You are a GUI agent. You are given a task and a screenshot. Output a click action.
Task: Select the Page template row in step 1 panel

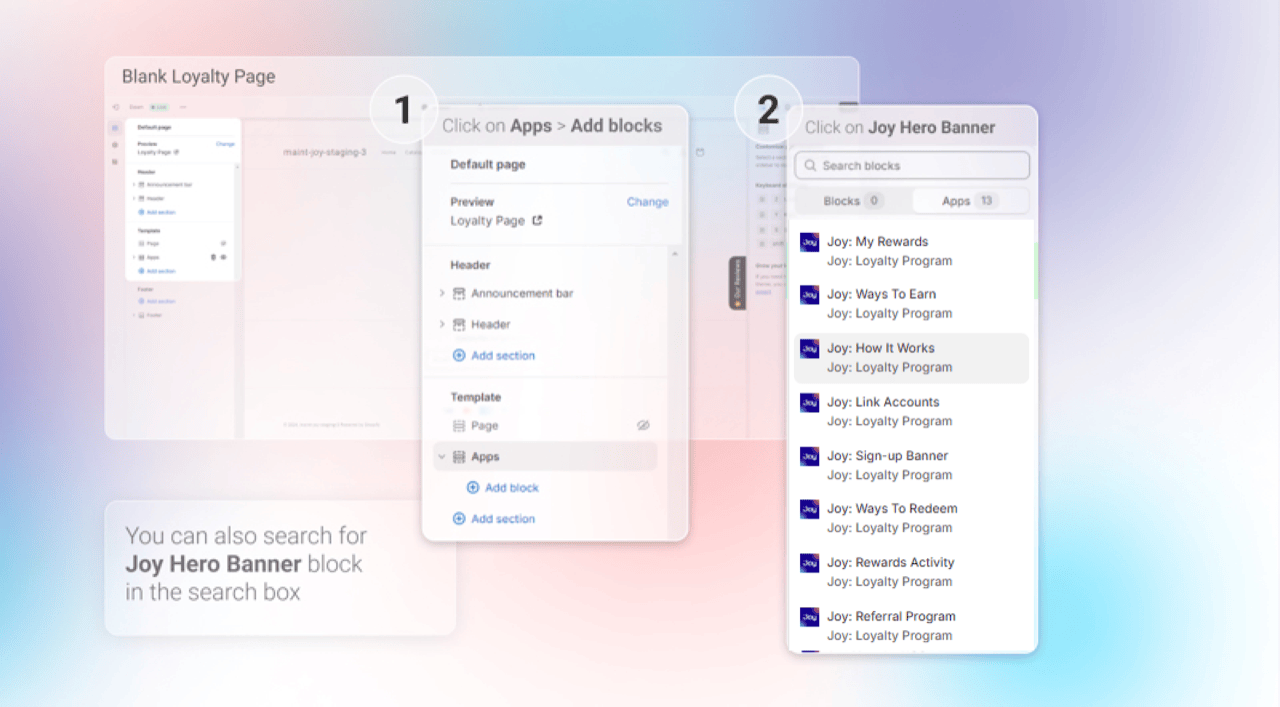point(546,426)
